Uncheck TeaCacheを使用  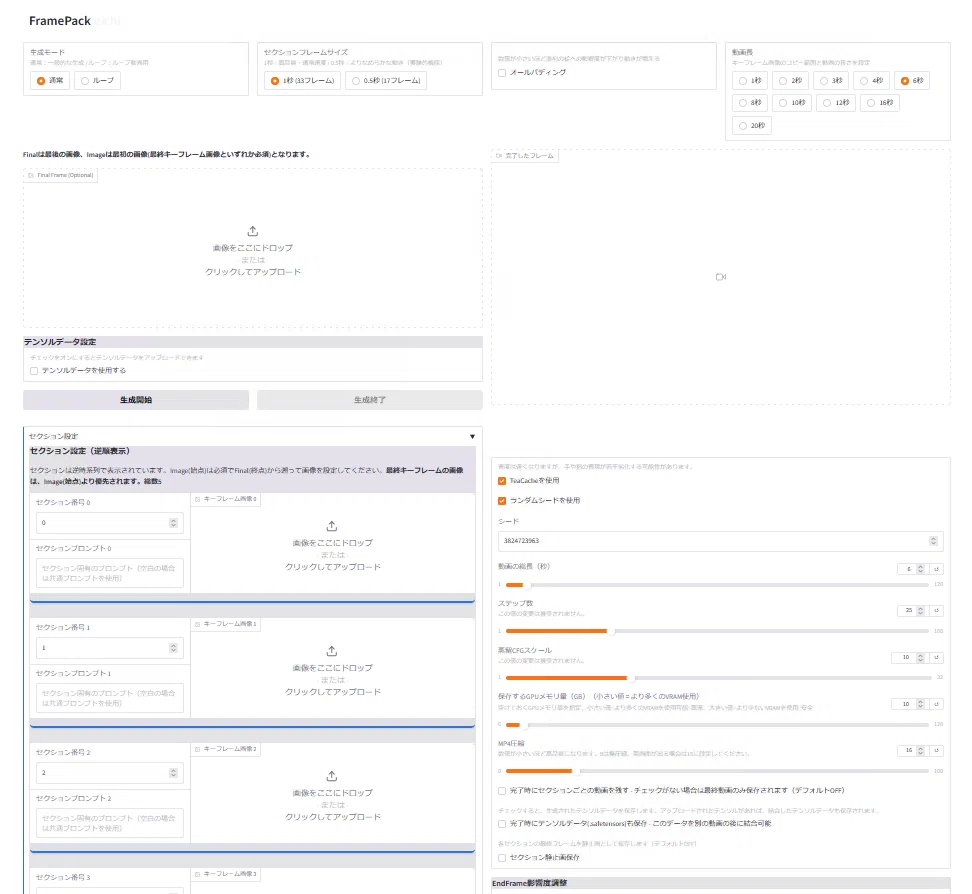tap(502, 481)
